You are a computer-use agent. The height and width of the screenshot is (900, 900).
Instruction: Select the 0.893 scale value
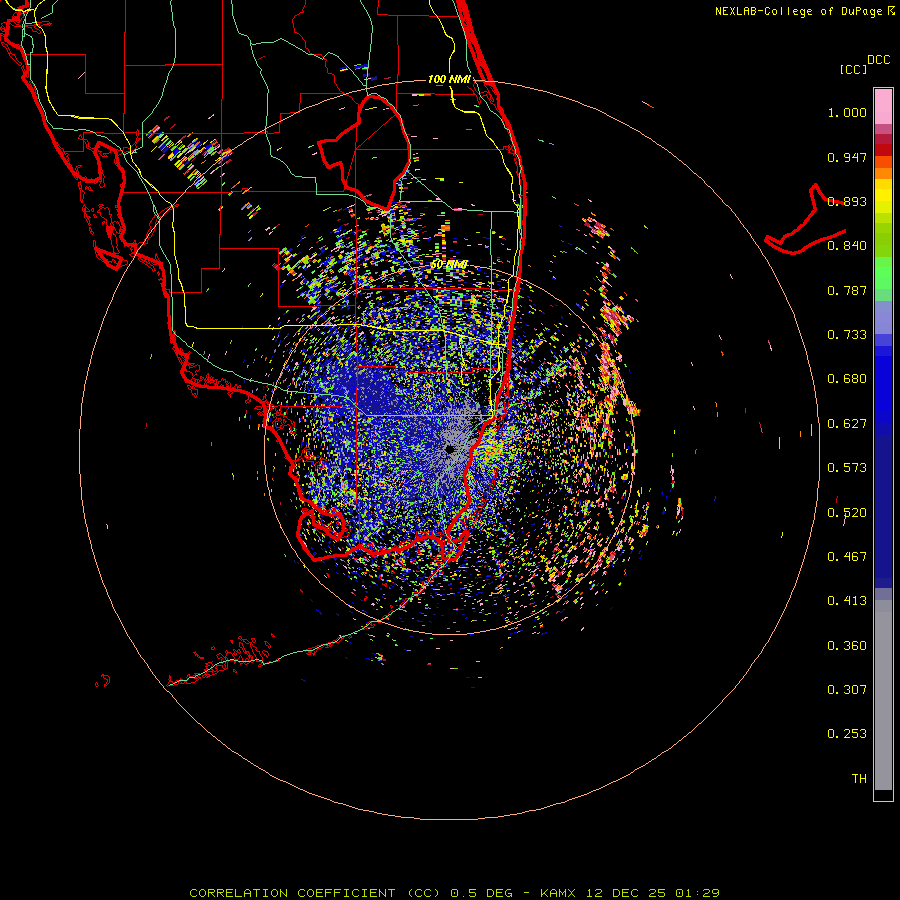click(x=847, y=201)
